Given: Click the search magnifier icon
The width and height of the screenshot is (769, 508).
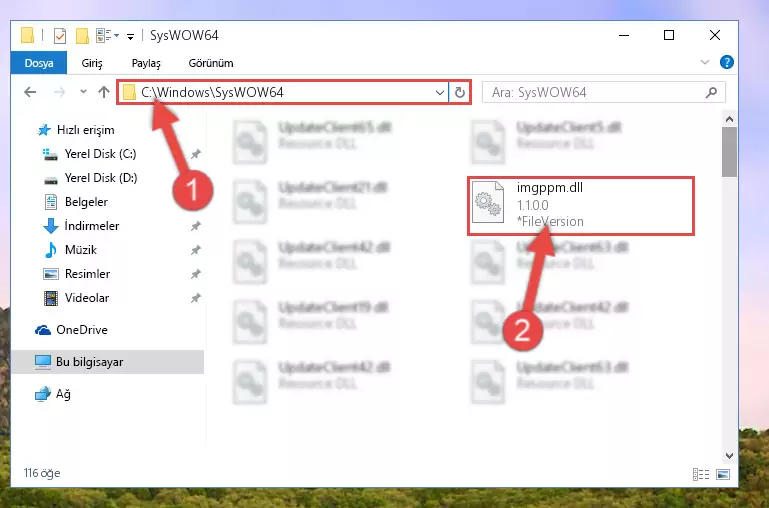Looking at the screenshot, I should (711, 92).
